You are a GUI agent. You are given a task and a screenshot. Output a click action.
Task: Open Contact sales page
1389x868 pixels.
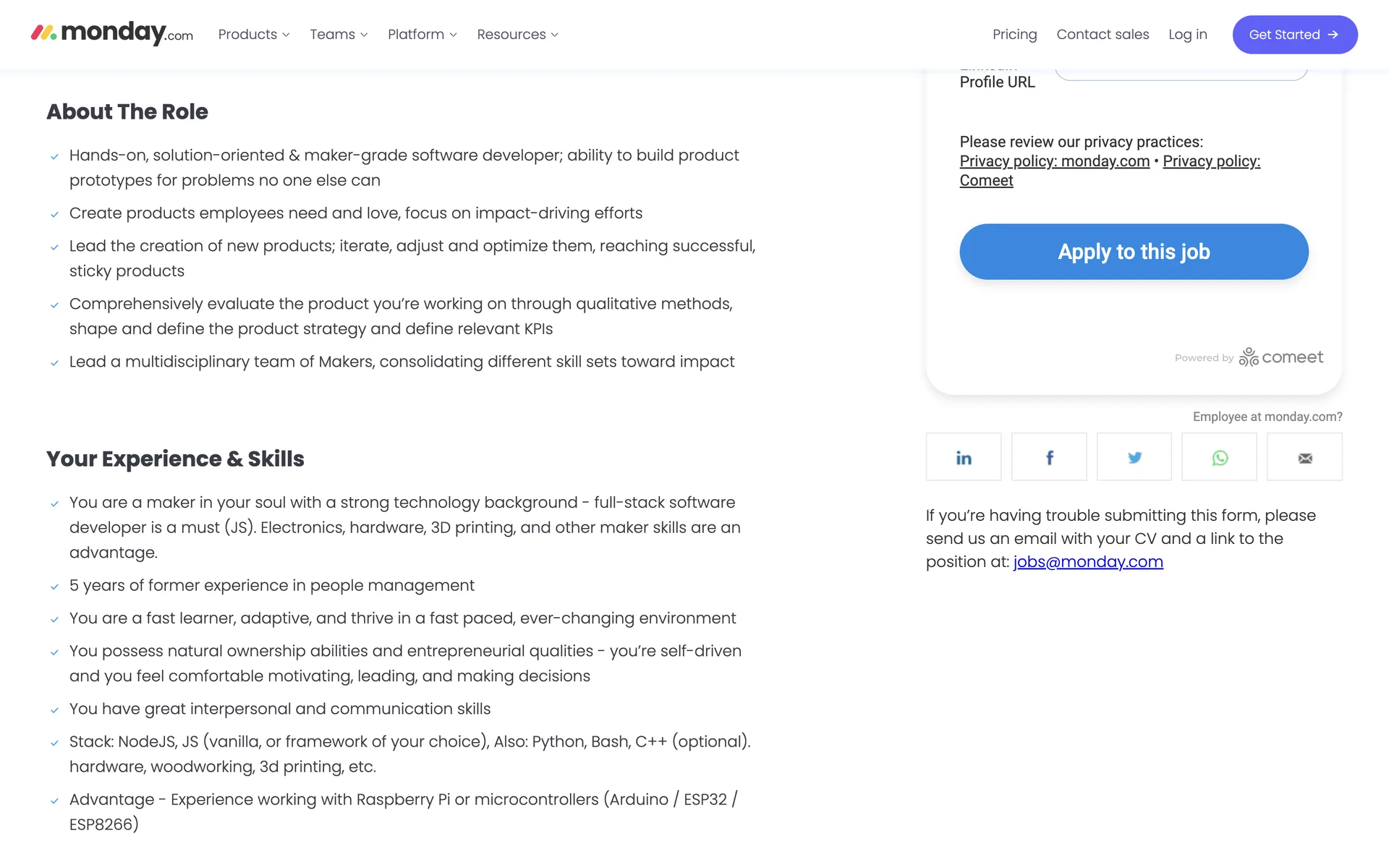[1103, 35]
